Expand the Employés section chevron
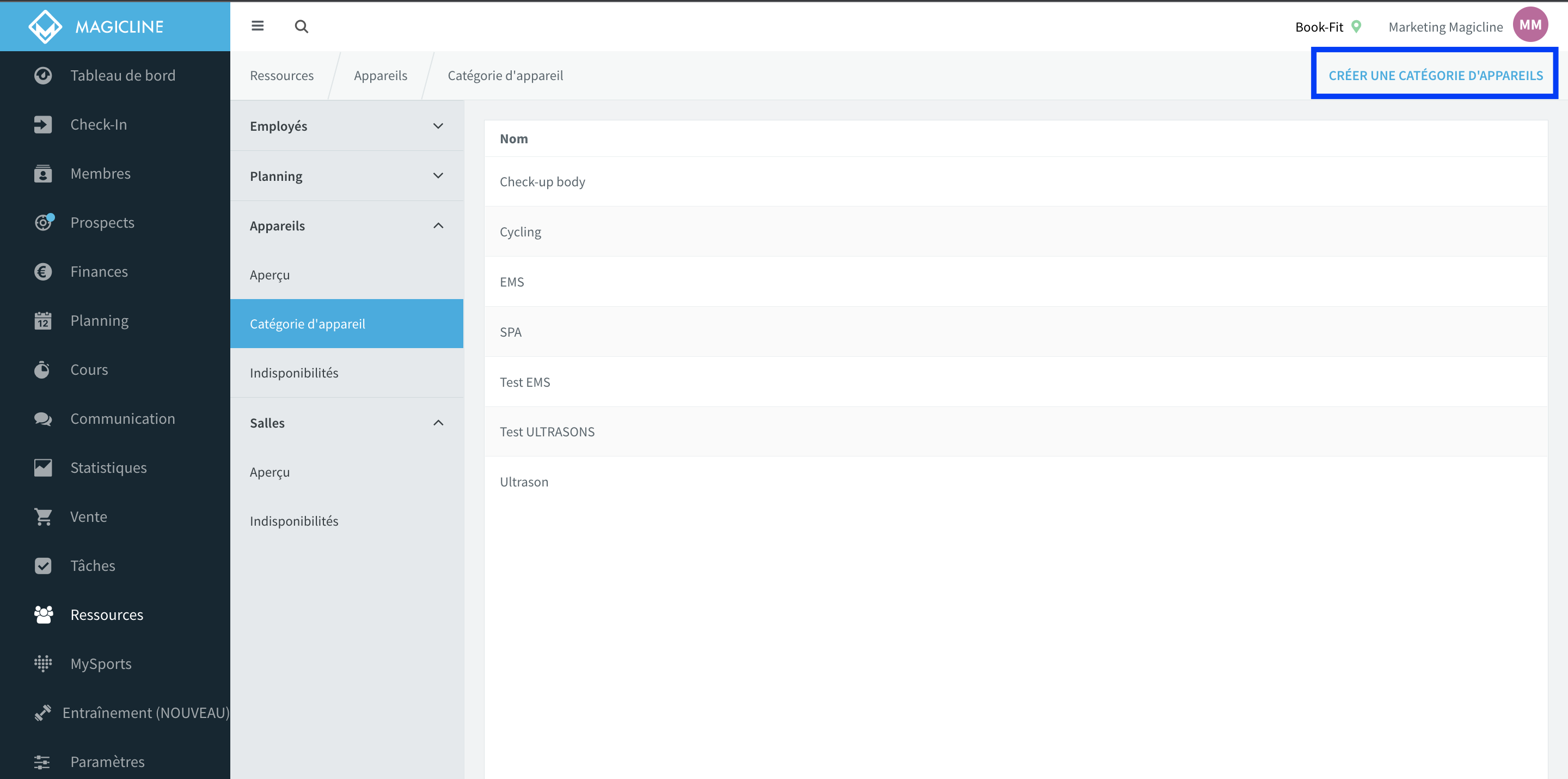Viewport: 1568px width, 779px height. 438,125
